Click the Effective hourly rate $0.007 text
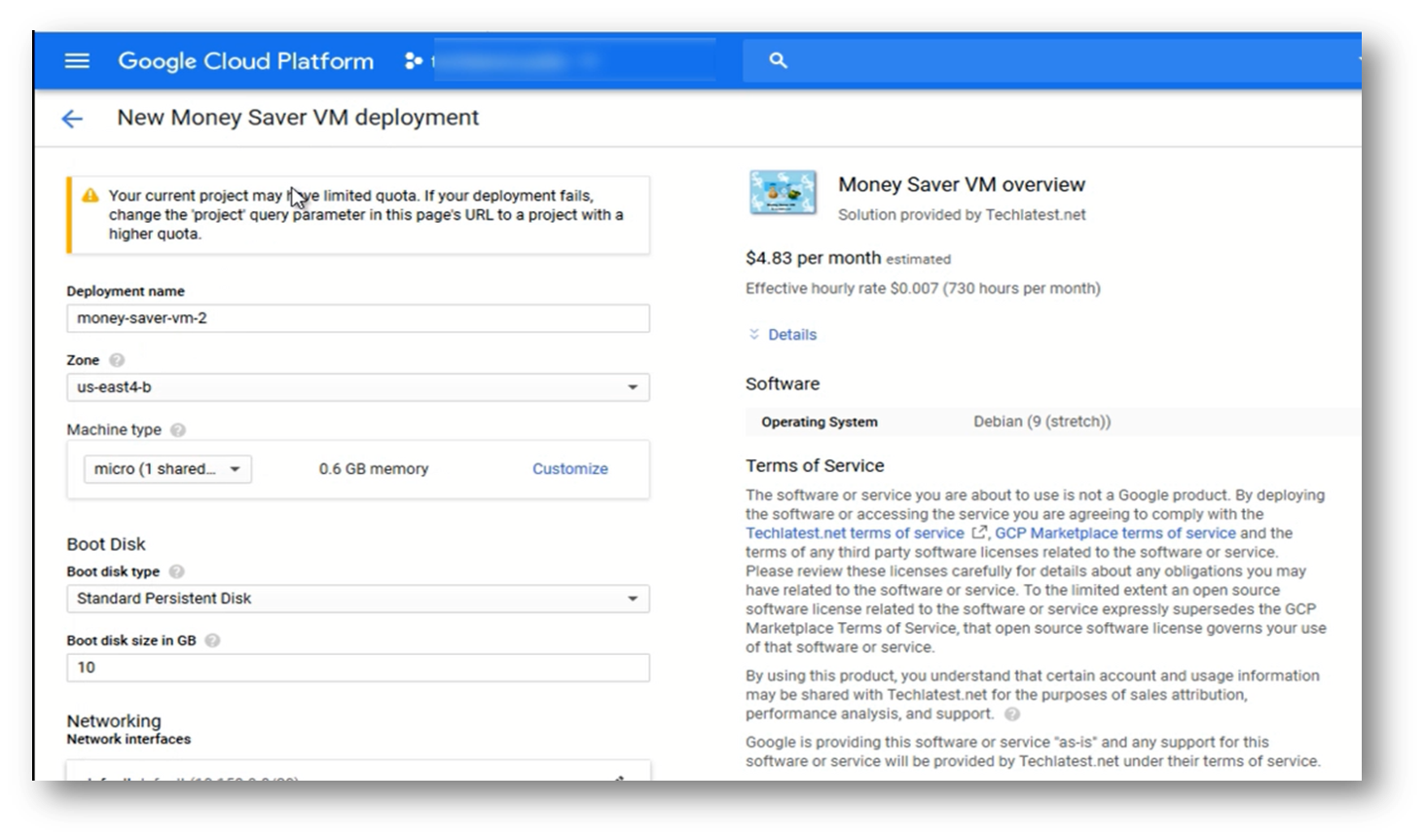1425x840 pixels. coord(923,289)
